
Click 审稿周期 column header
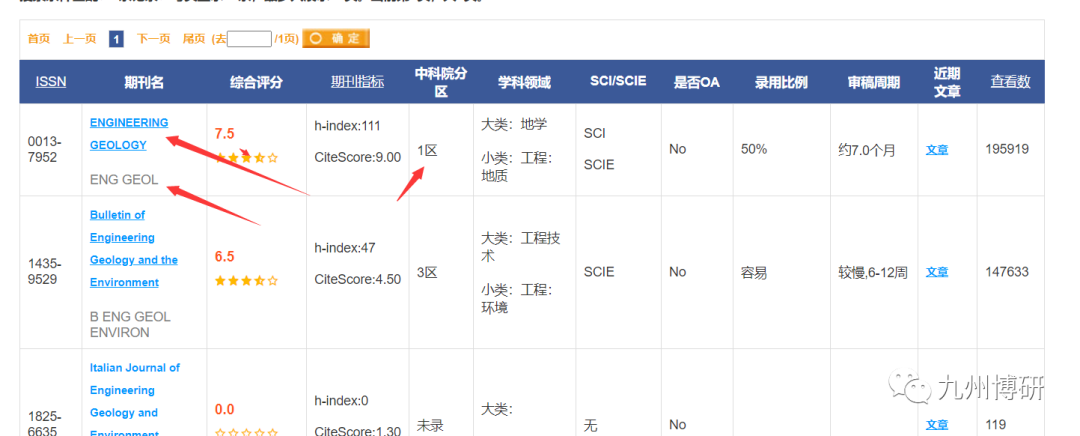point(873,83)
